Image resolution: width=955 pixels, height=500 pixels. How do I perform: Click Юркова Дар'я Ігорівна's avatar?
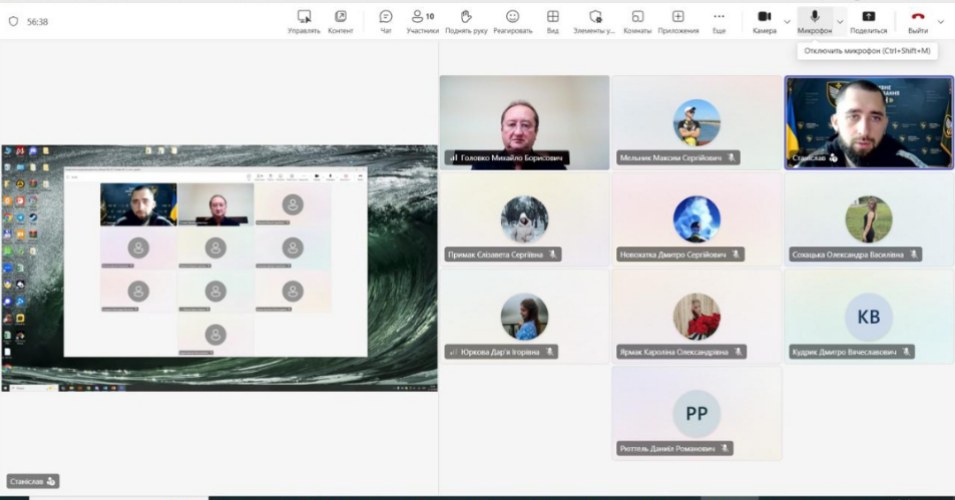coord(524,316)
